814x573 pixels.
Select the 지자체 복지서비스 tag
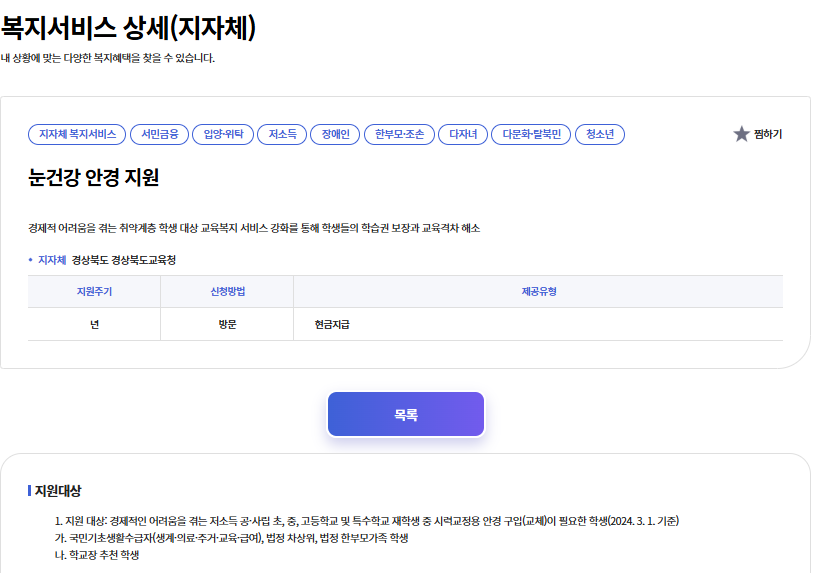77,134
